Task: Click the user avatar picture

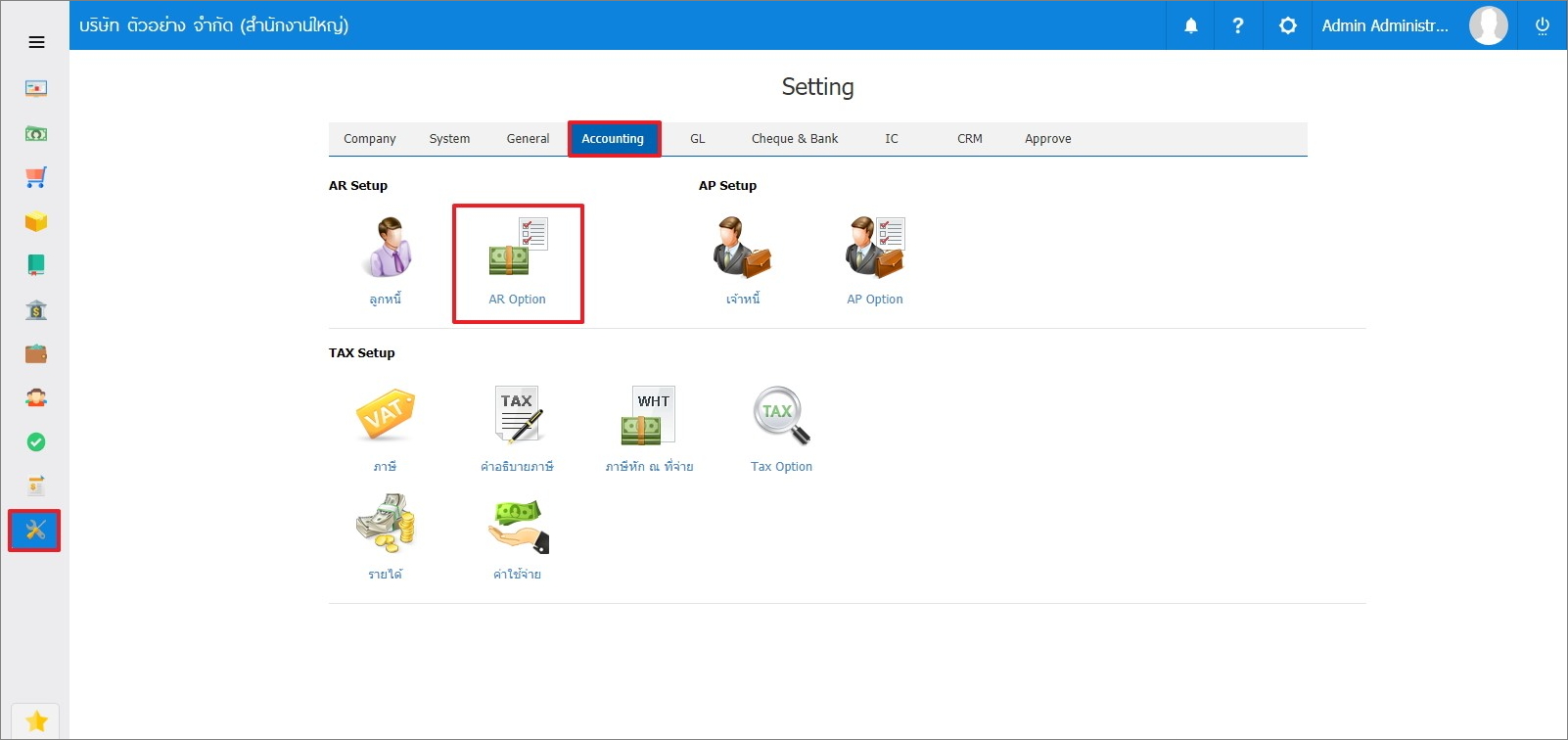Action: [x=1489, y=25]
